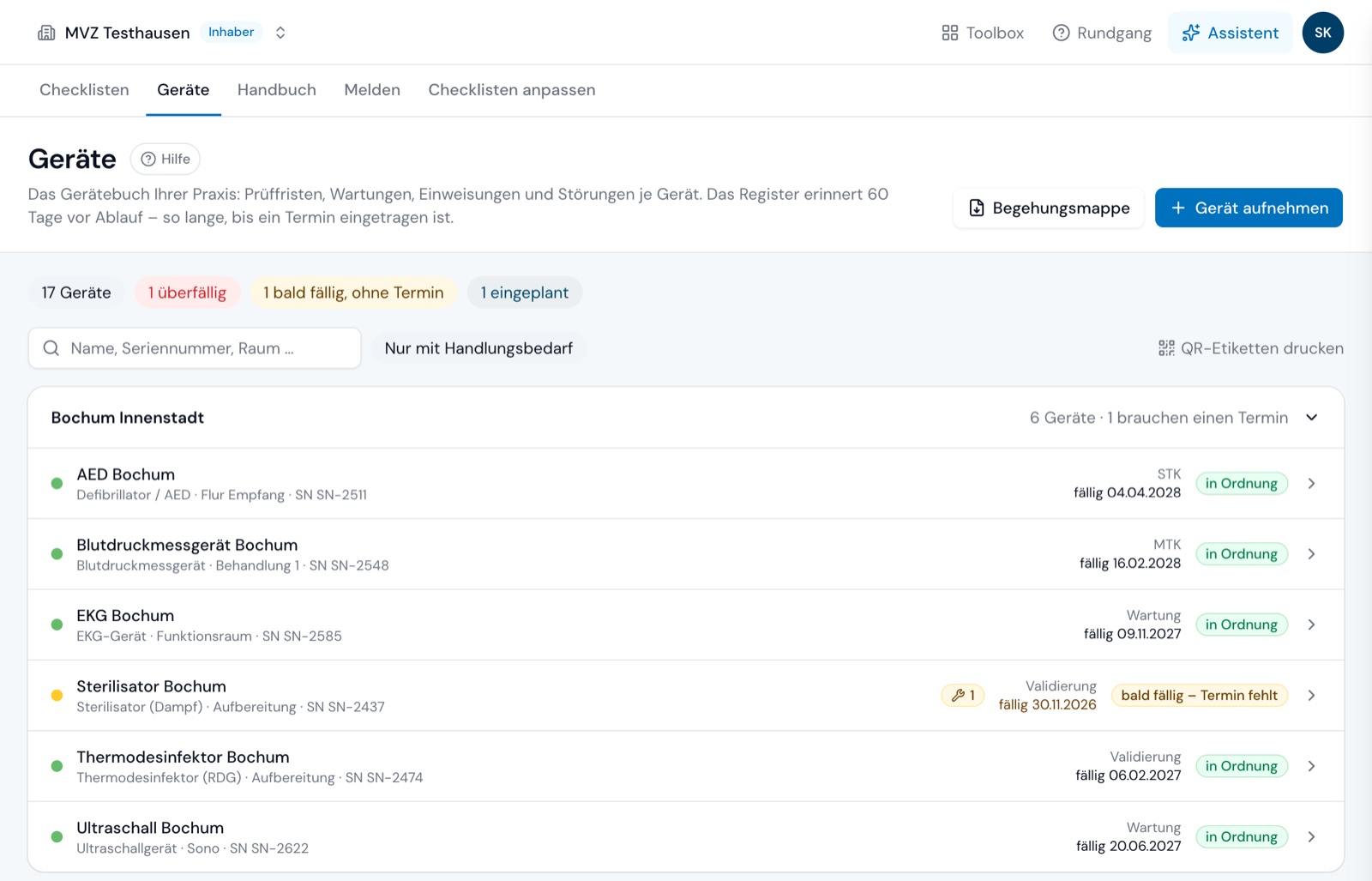The width and height of the screenshot is (1372, 881).
Task: Select the Geräte tab
Action: click(x=184, y=90)
